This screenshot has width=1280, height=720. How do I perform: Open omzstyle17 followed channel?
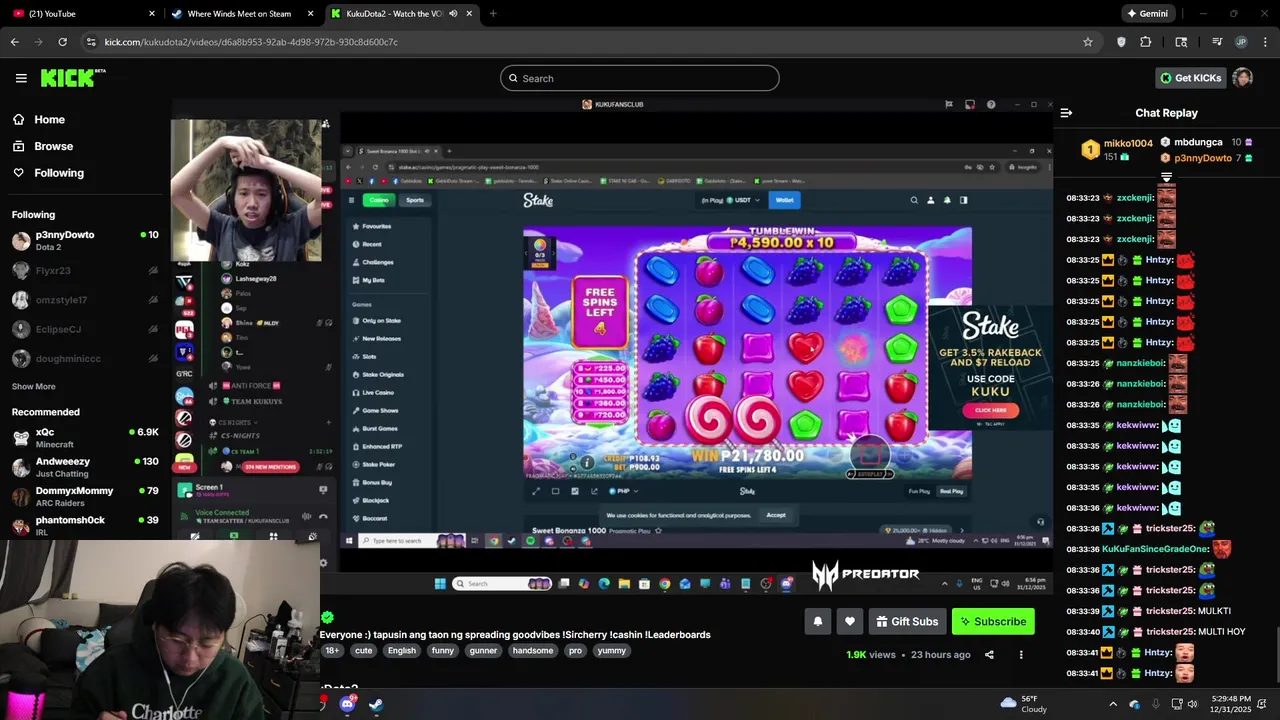(x=85, y=300)
